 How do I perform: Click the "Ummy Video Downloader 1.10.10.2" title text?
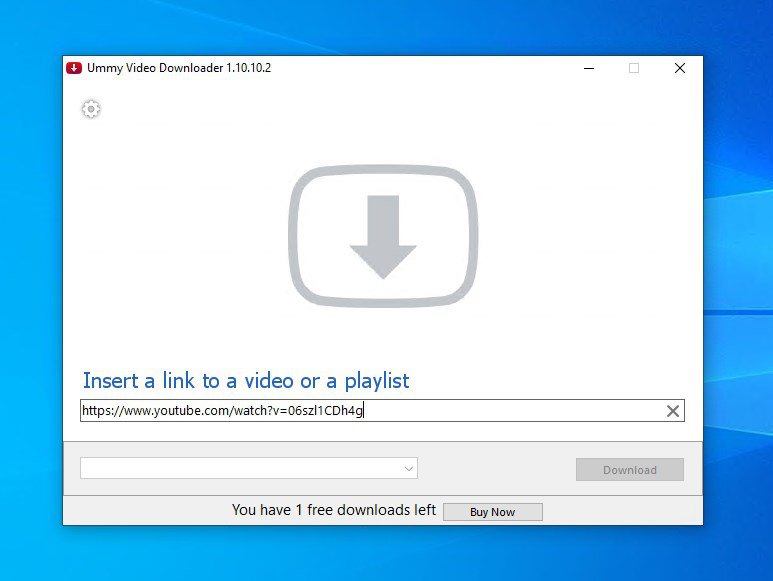pos(179,68)
